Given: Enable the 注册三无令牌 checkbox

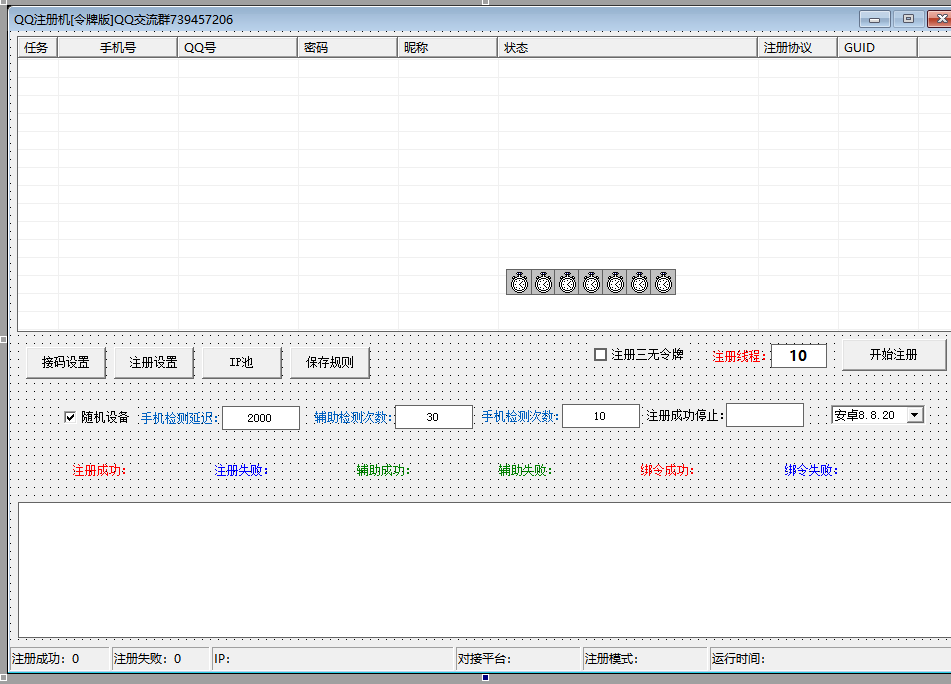Looking at the screenshot, I should [601, 355].
